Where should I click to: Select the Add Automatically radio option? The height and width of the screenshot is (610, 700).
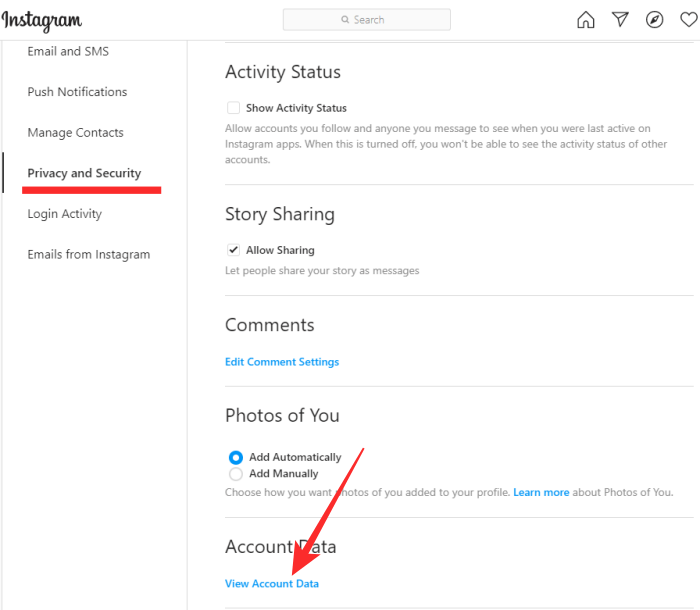236,457
